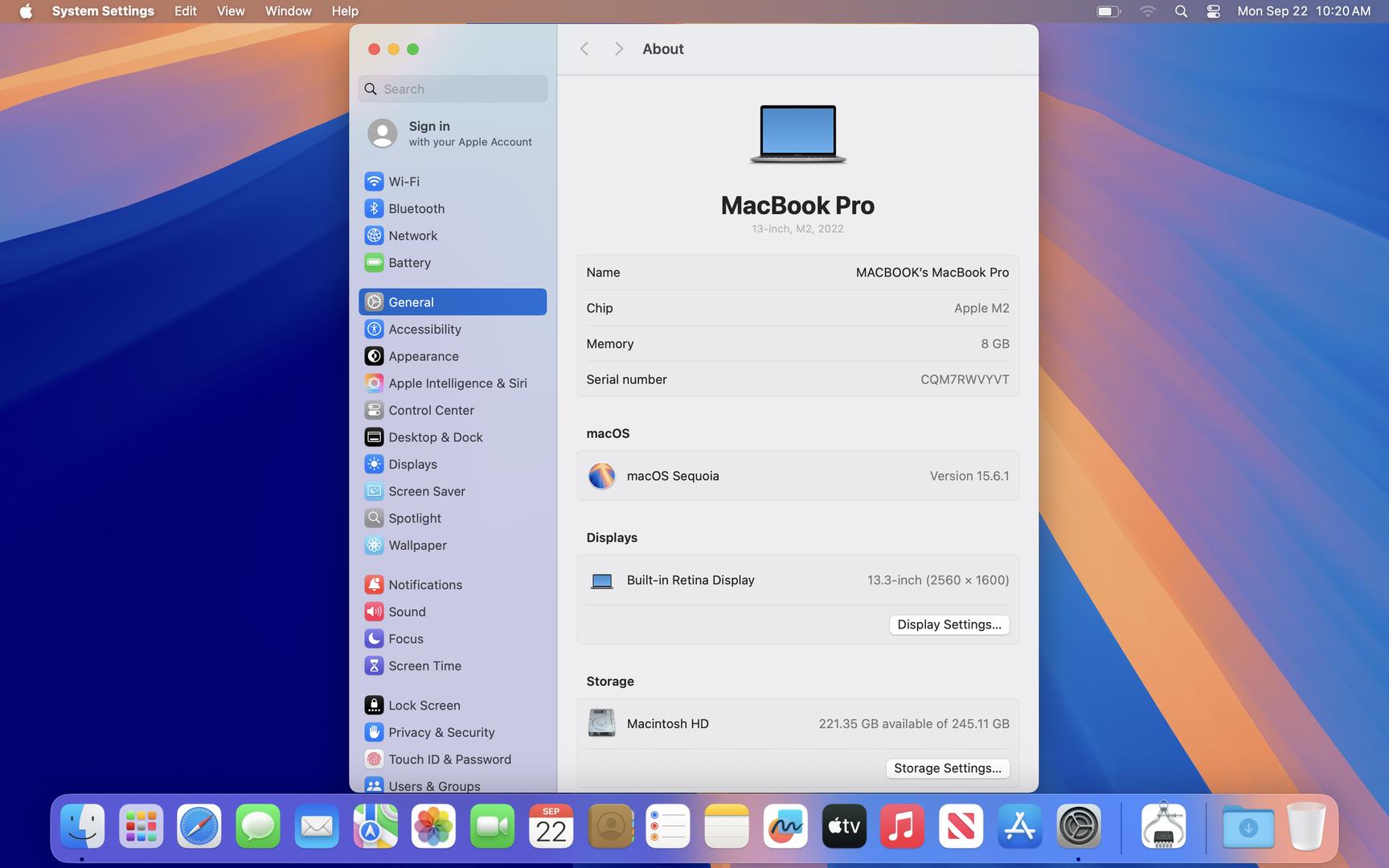Open the Window menu
1389x868 pixels.
(x=289, y=11)
